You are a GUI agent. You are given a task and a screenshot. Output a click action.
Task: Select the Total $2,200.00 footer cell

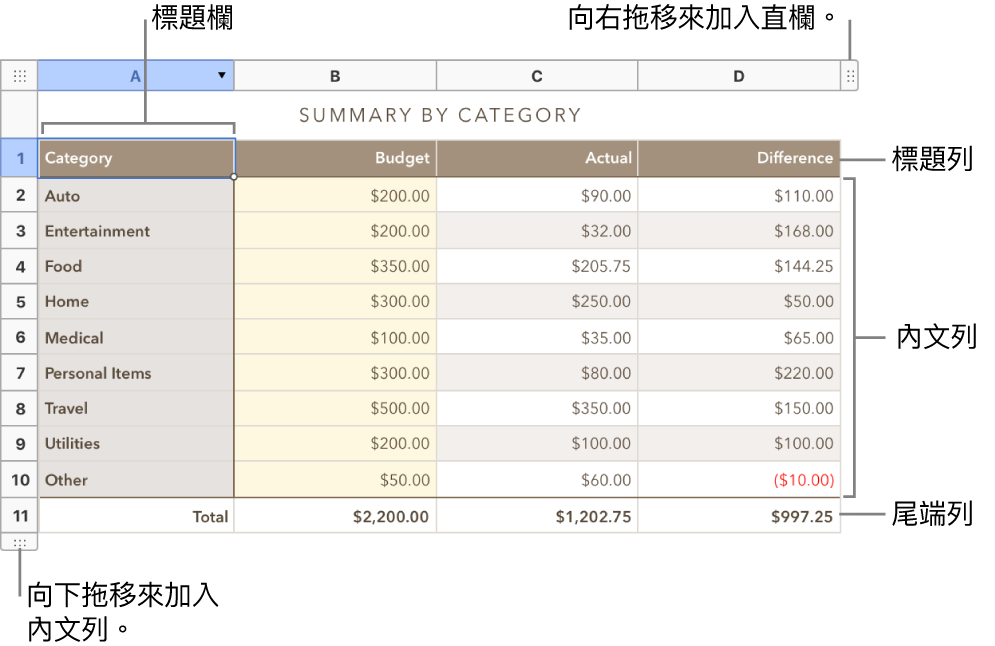[x=336, y=516]
